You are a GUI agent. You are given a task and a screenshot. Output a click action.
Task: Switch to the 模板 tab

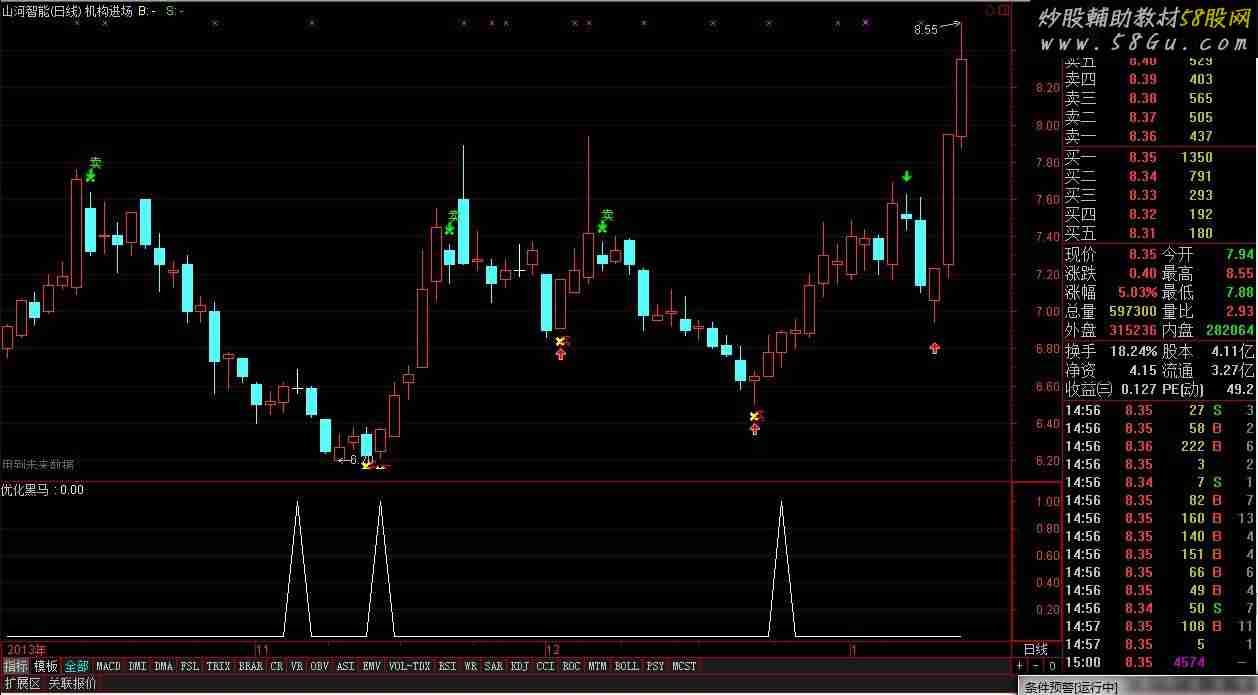tap(46, 666)
